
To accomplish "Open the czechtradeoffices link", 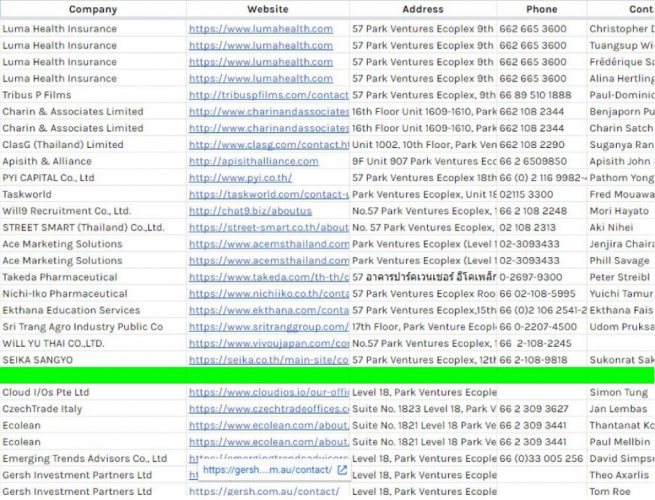I will [269, 409].
